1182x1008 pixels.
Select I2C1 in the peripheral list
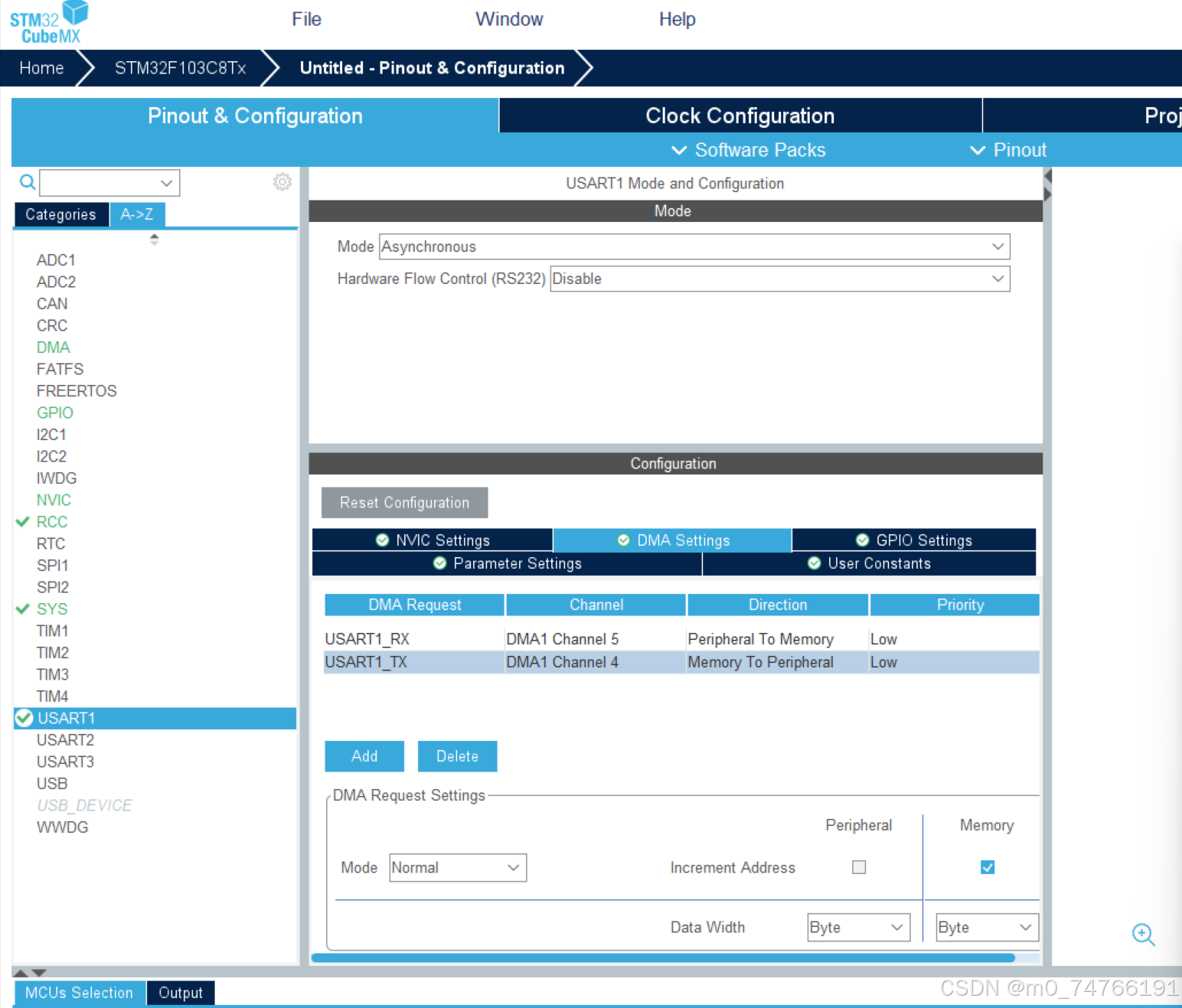[51, 435]
